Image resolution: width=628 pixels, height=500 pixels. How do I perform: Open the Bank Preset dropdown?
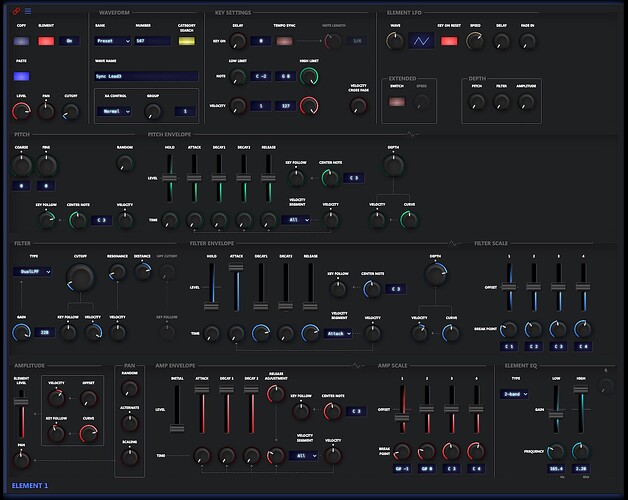click(x=113, y=41)
